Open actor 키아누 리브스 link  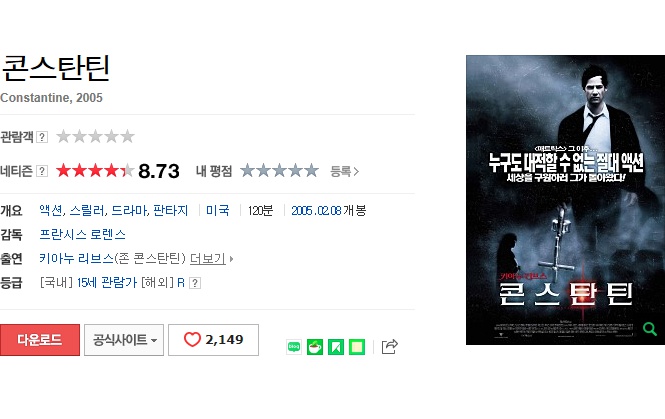(x=76, y=258)
